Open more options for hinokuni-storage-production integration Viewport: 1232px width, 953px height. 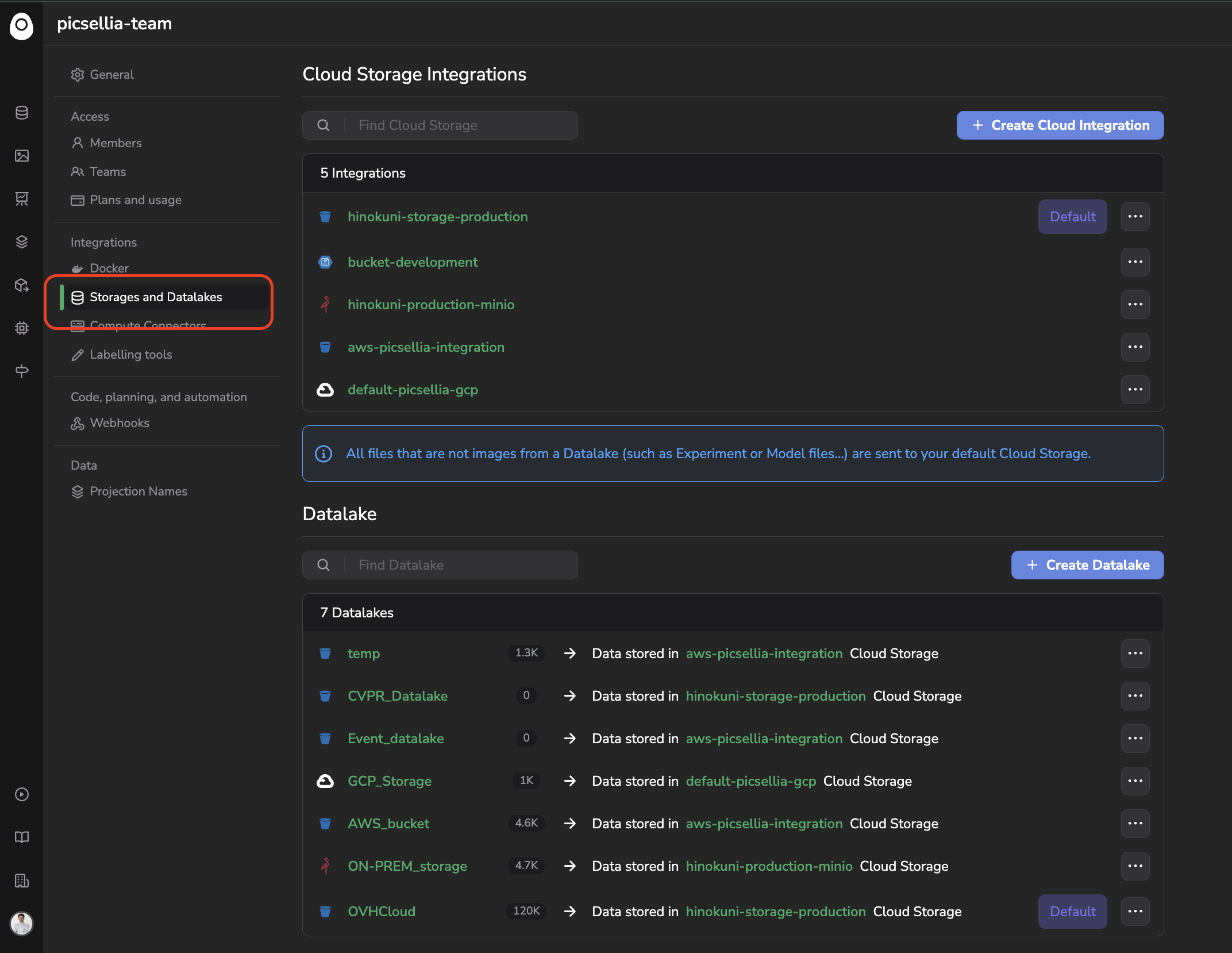click(1135, 217)
